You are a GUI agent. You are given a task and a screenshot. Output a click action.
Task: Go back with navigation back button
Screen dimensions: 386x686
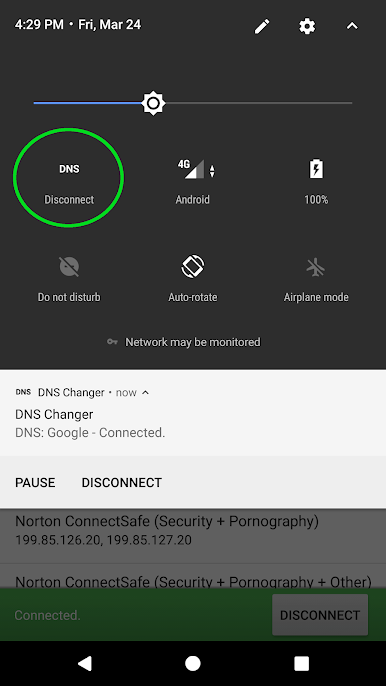84,663
